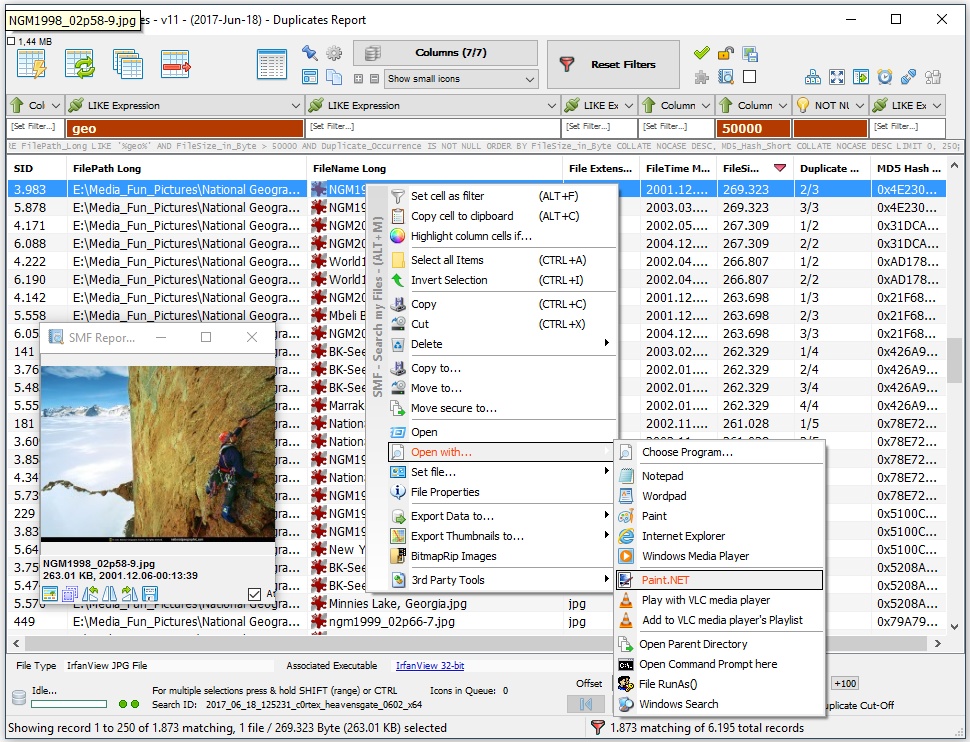
Task: Choose Paint.NET in Open with submenu
Action: pyautogui.click(x=719, y=580)
